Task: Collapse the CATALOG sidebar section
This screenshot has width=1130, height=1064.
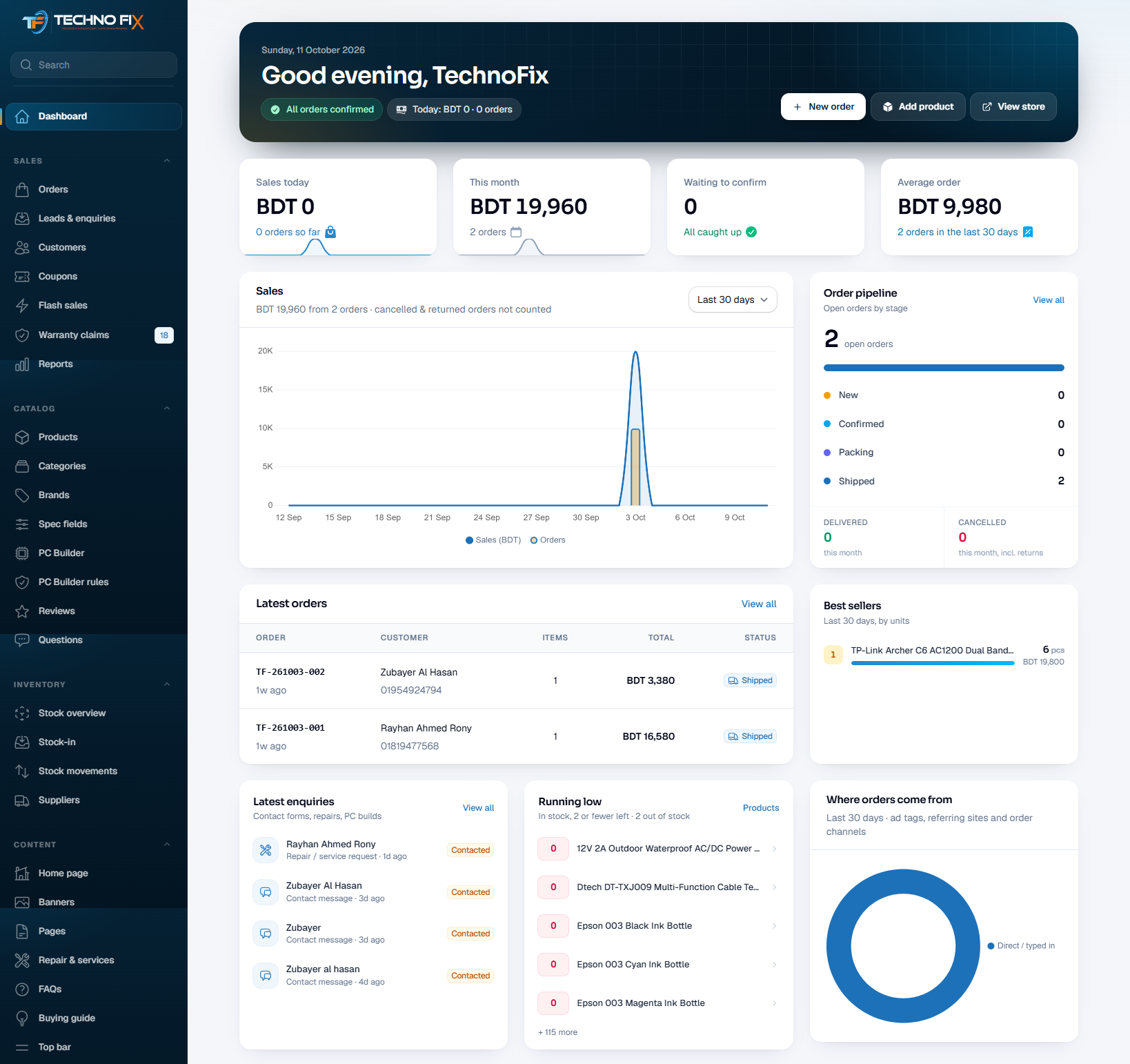Action: coord(167,408)
